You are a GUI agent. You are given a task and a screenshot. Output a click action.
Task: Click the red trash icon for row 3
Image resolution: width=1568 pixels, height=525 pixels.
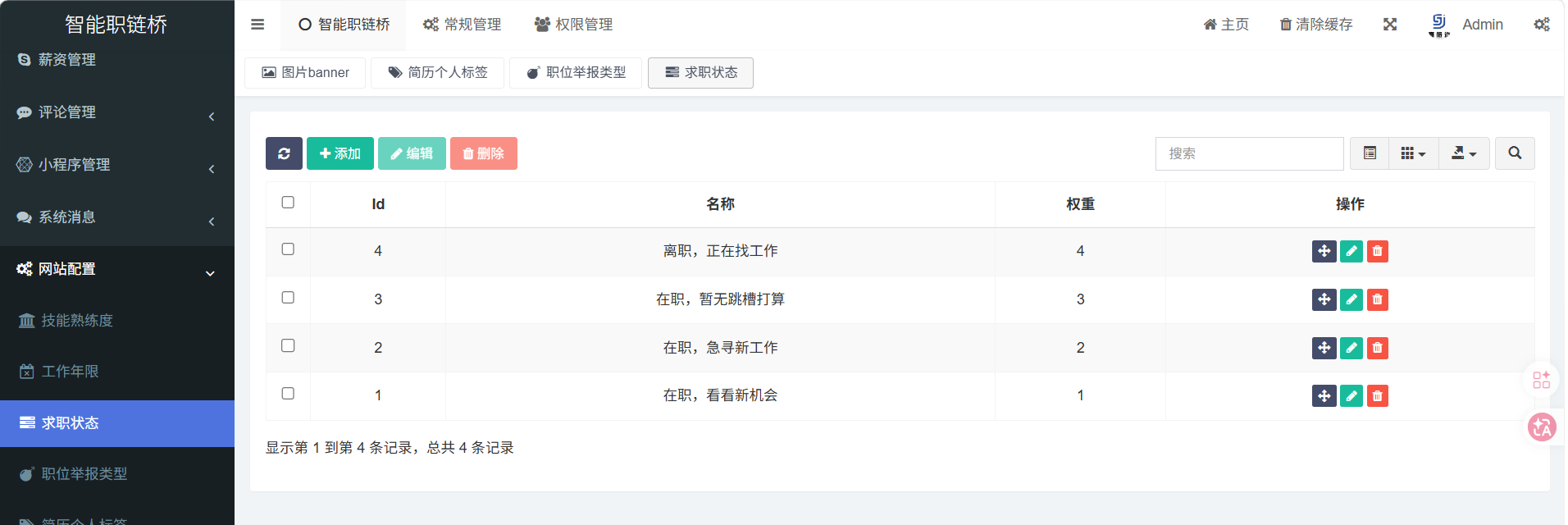1378,299
